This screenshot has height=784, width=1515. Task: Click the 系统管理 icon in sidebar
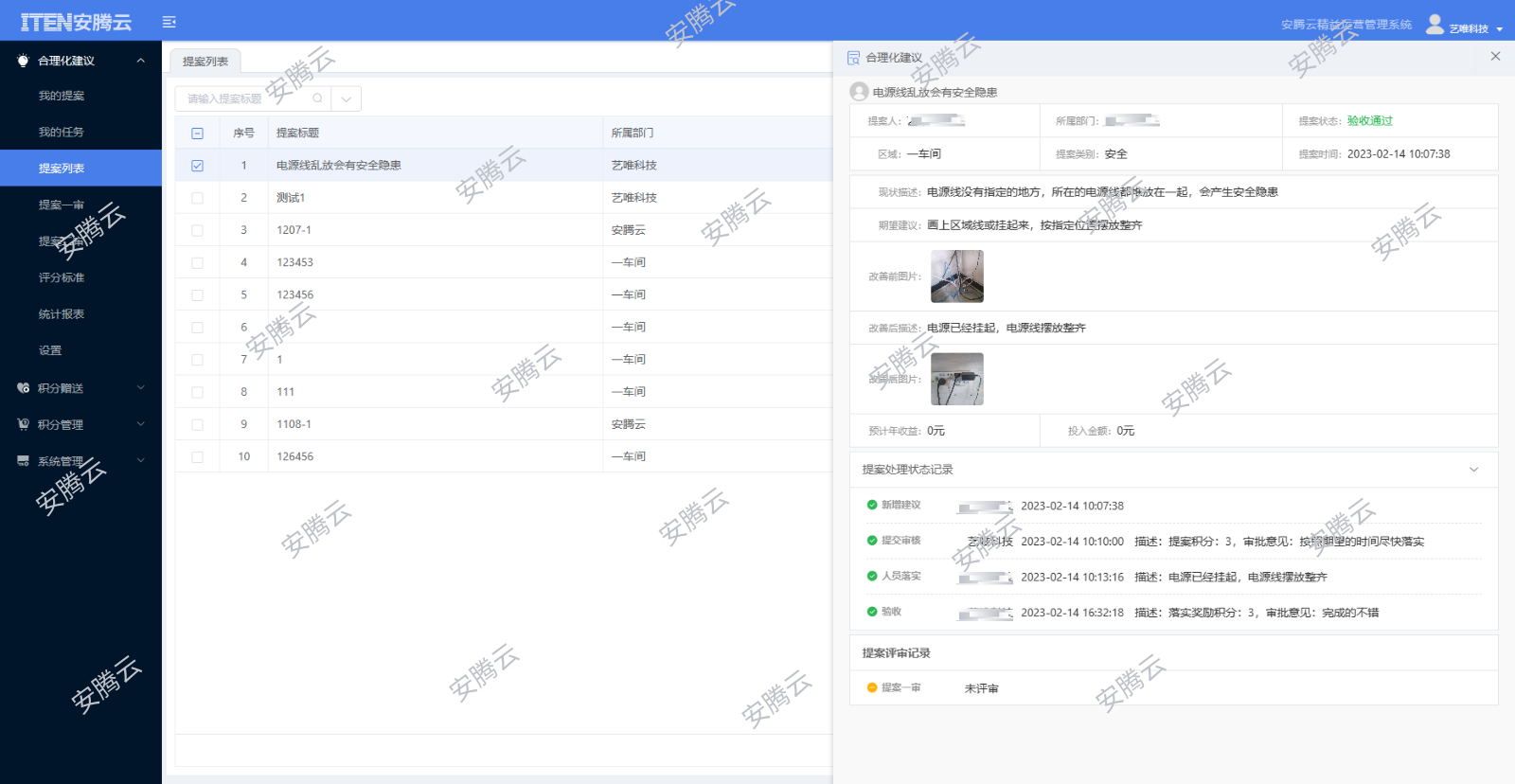[24, 461]
